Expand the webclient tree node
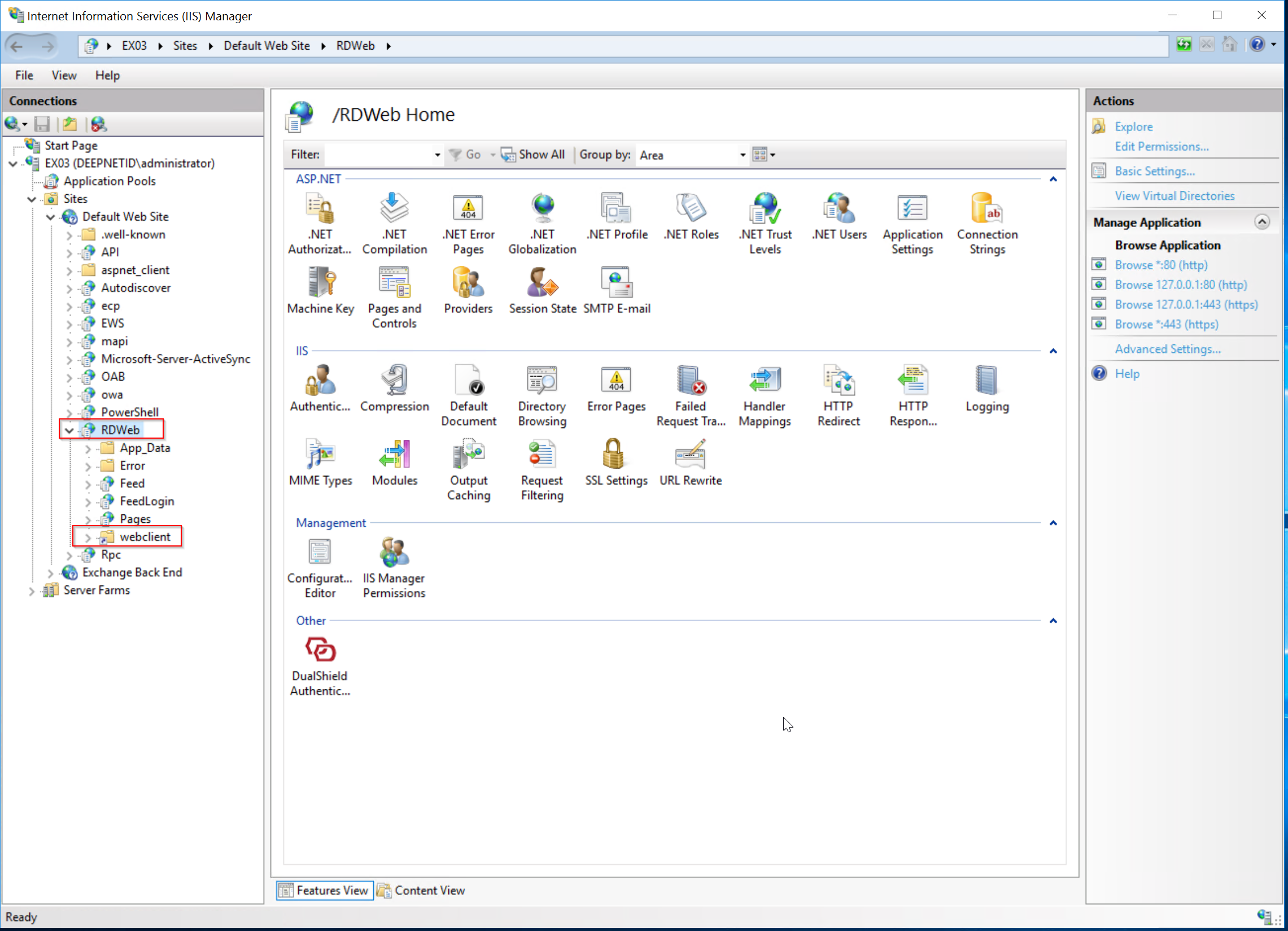 88,537
